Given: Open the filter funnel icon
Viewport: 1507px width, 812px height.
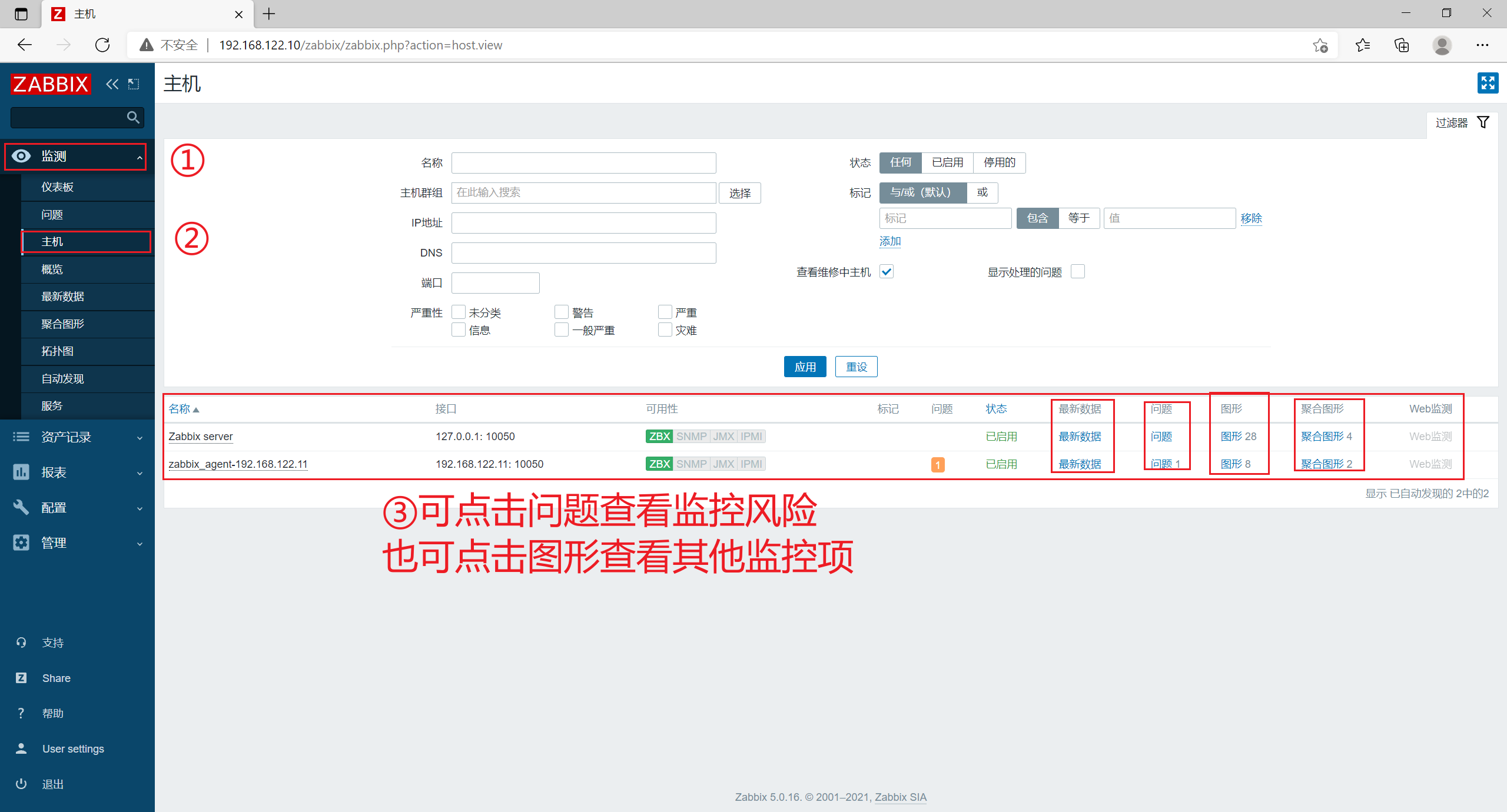Looking at the screenshot, I should (x=1483, y=122).
